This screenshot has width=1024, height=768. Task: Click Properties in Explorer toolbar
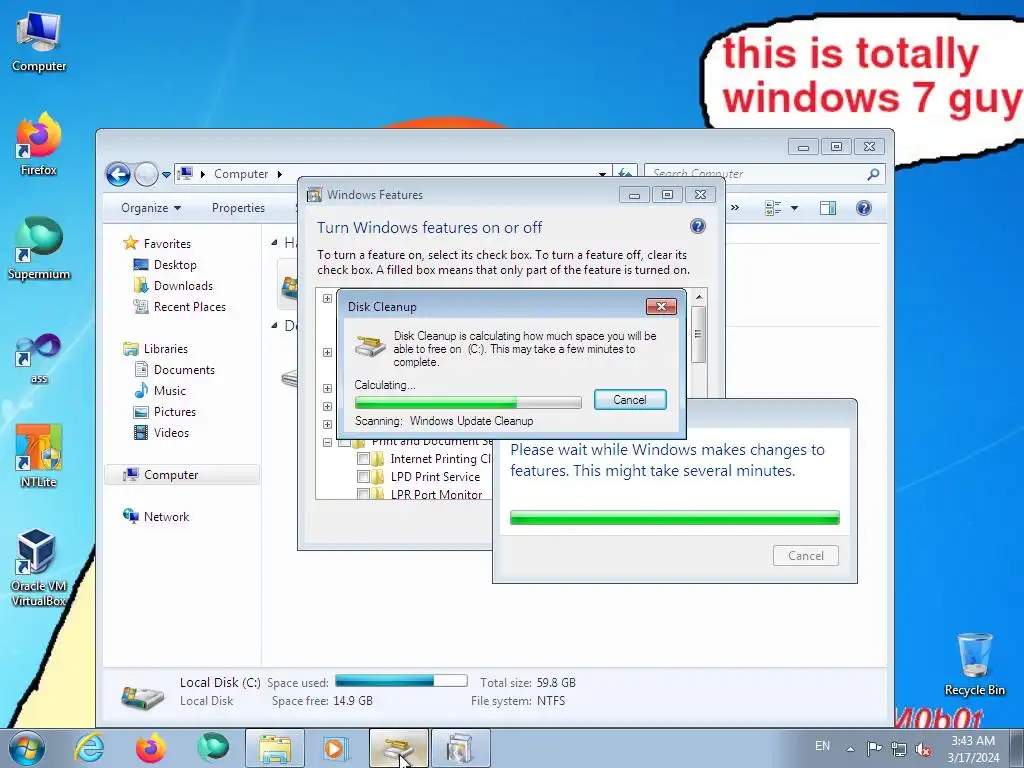point(238,208)
